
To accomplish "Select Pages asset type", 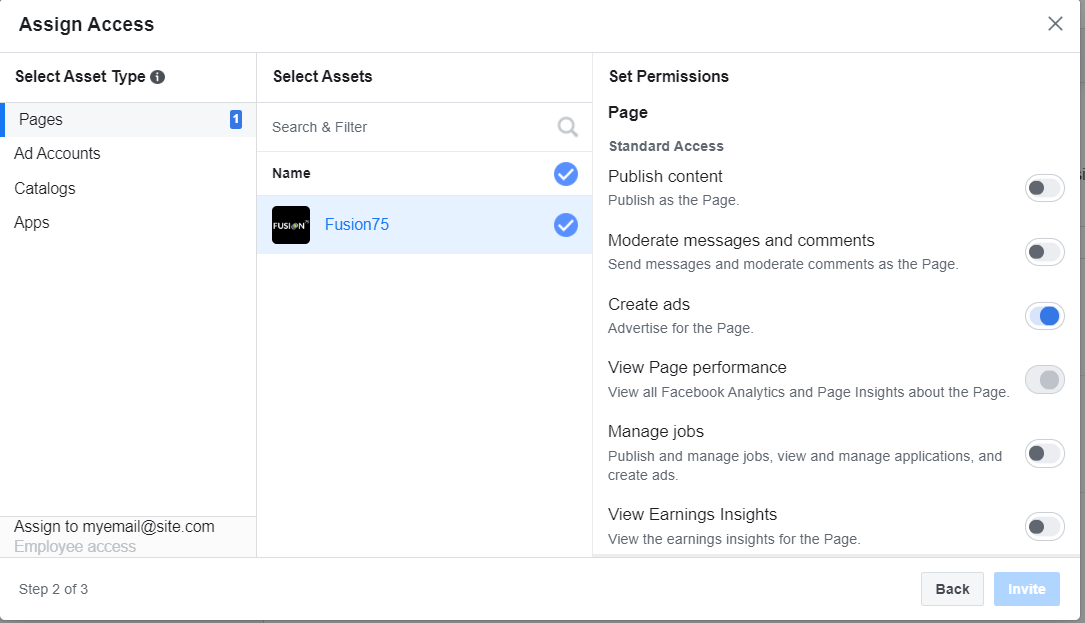I will tap(41, 120).
